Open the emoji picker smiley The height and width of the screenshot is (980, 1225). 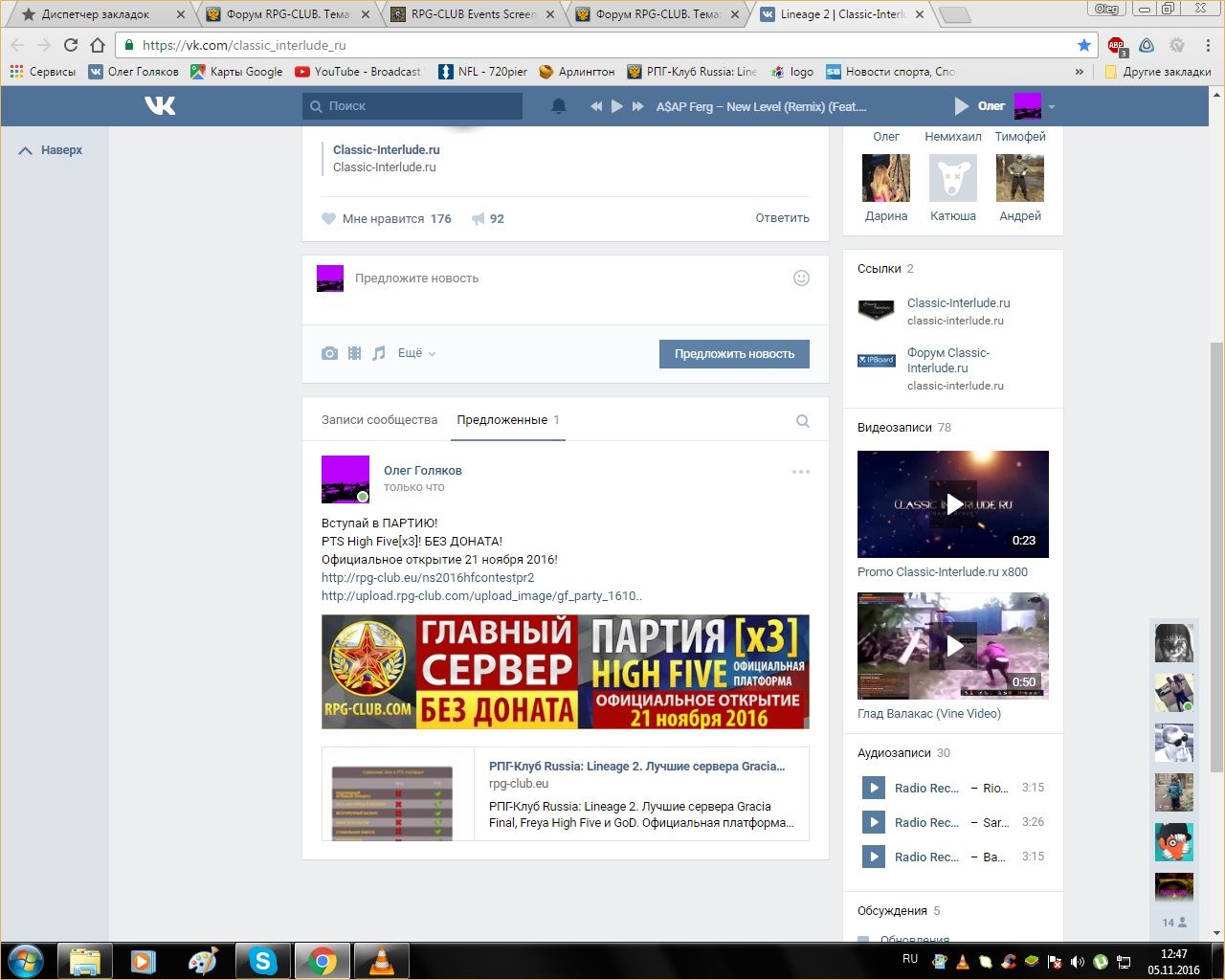[x=801, y=278]
